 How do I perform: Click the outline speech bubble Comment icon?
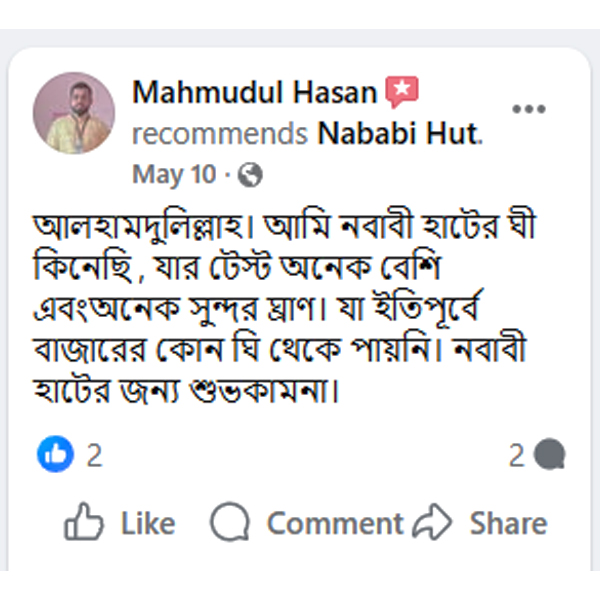tap(229, 522)
